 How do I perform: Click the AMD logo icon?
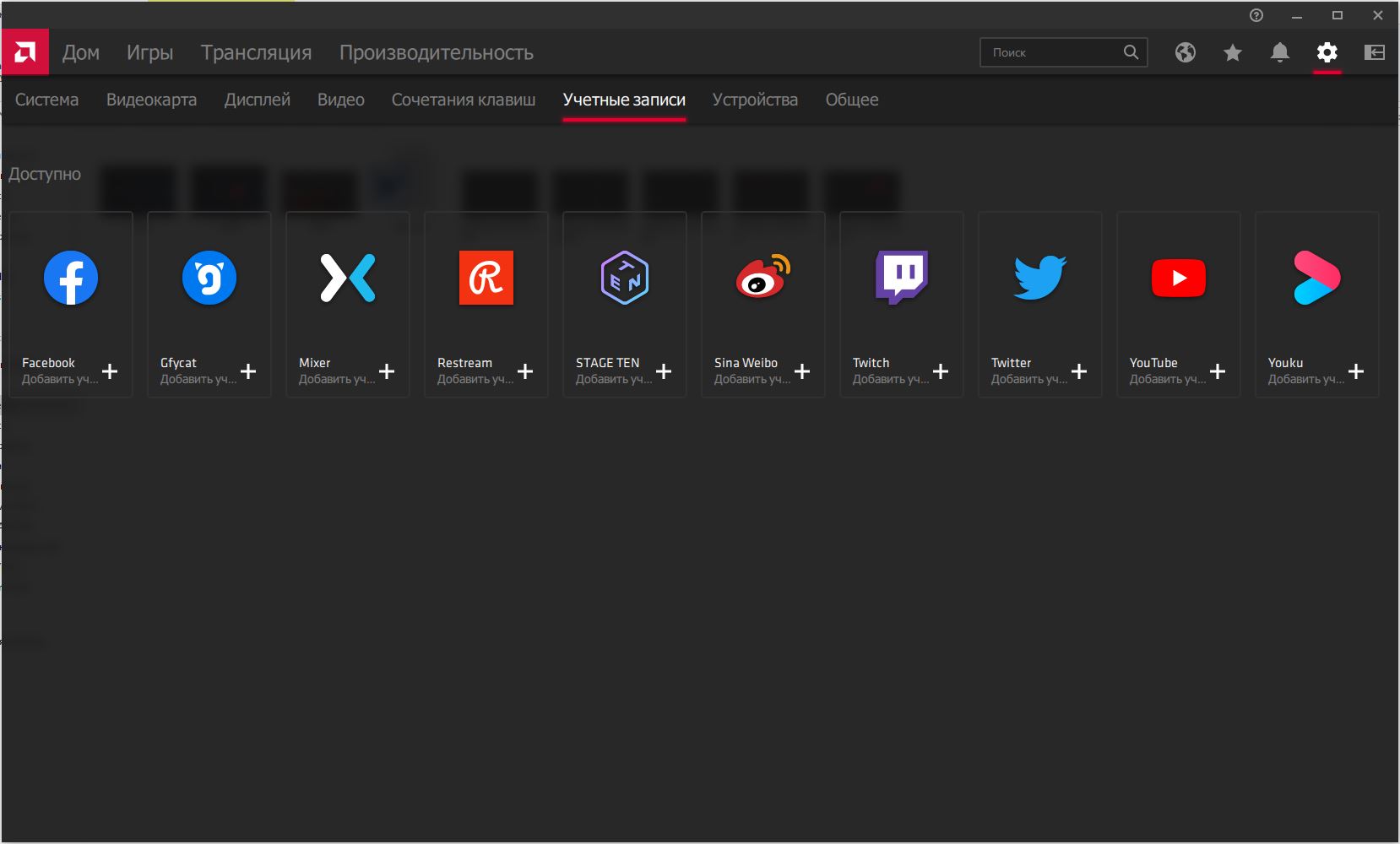pyautogui.click(x=25, y=52)
